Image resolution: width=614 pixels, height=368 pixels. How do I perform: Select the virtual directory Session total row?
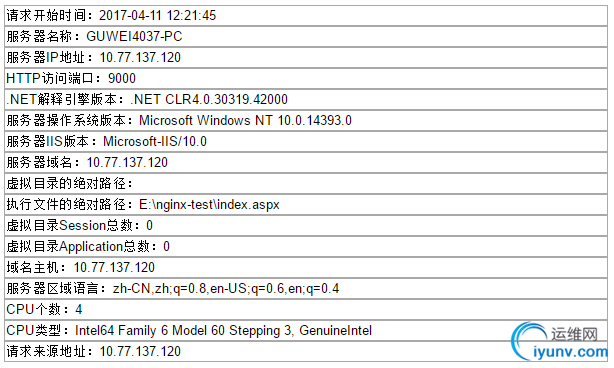pos(306,225)
